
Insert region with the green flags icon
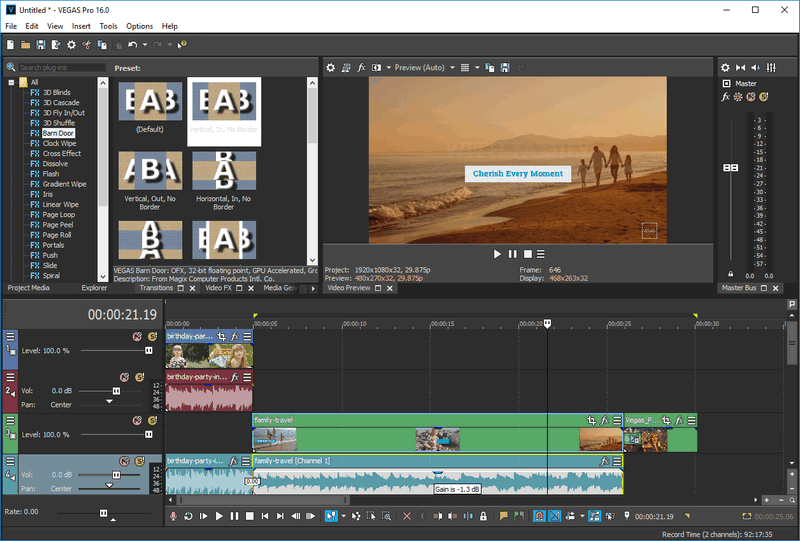[519, 516]
